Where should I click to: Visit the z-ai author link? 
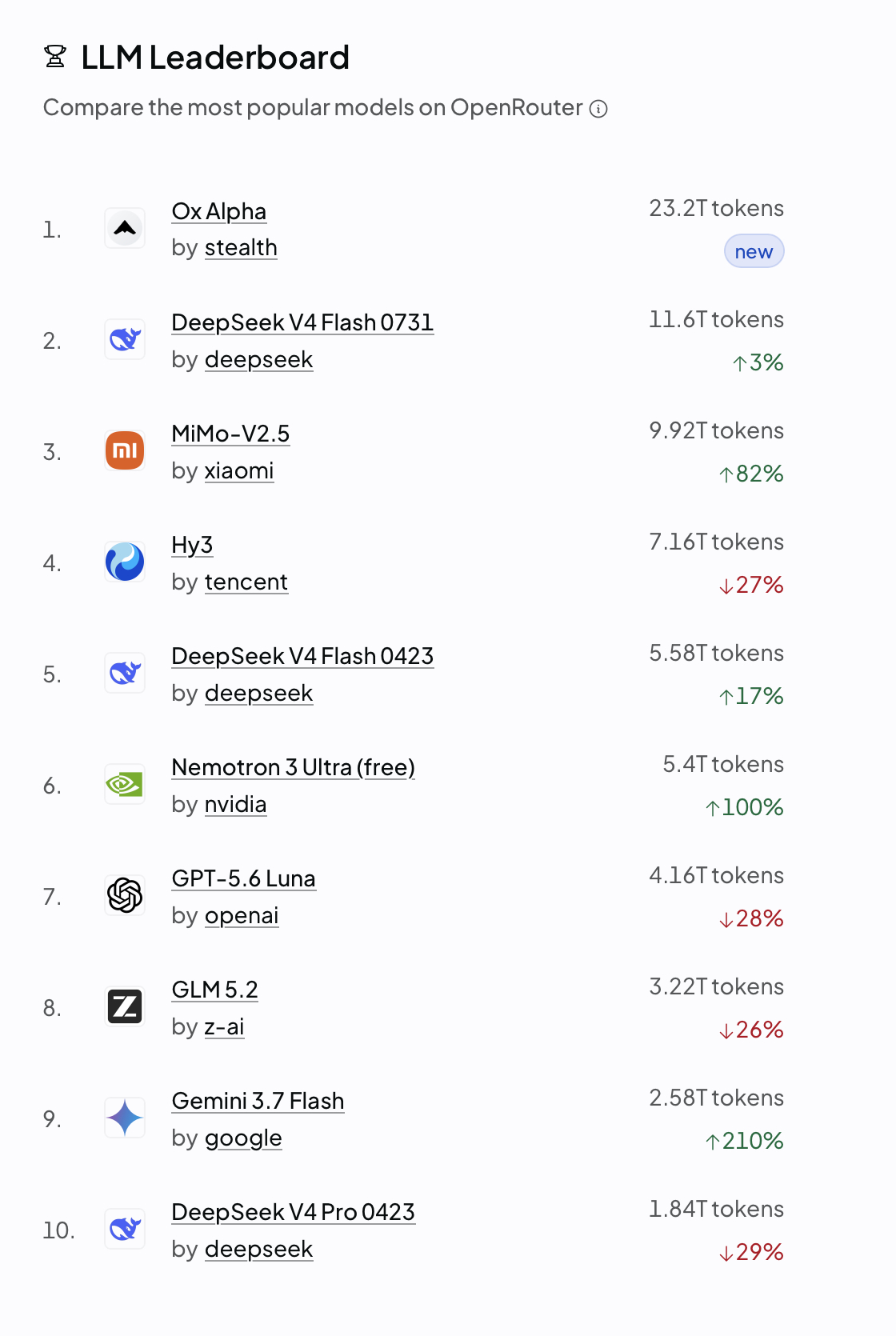pos(225,1026)
